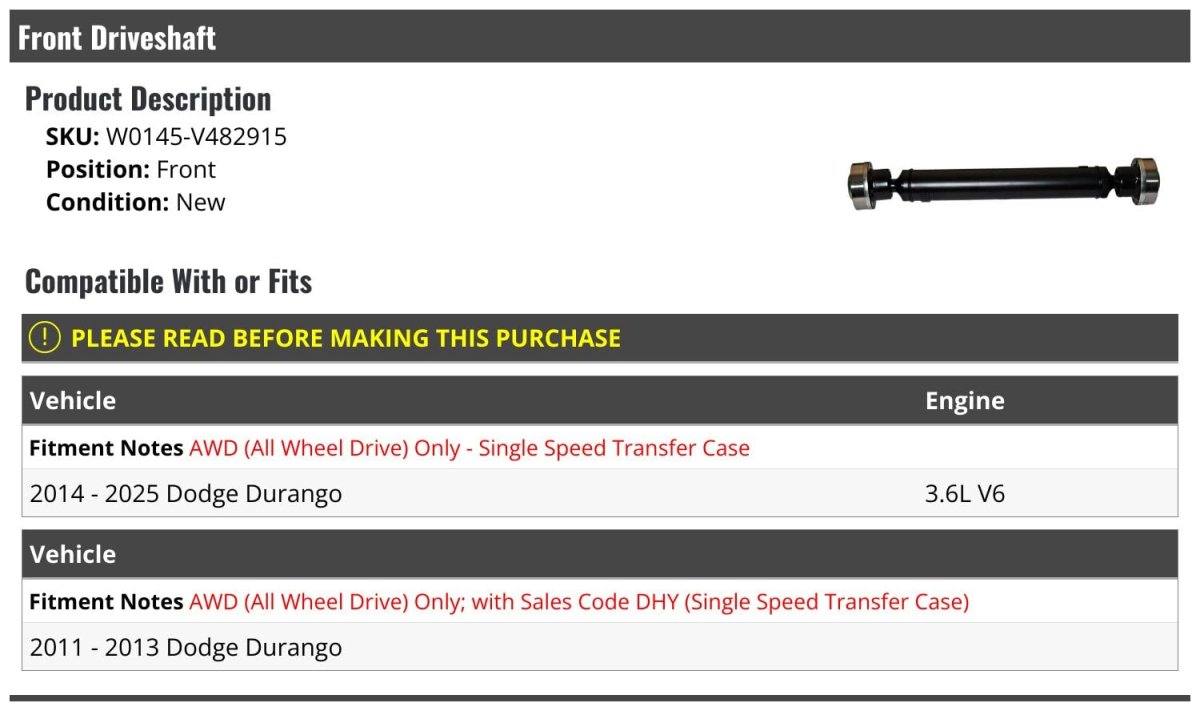Click the yellow warning exclamation icon
The image size is (1200, 711).
tap(45, 338)
